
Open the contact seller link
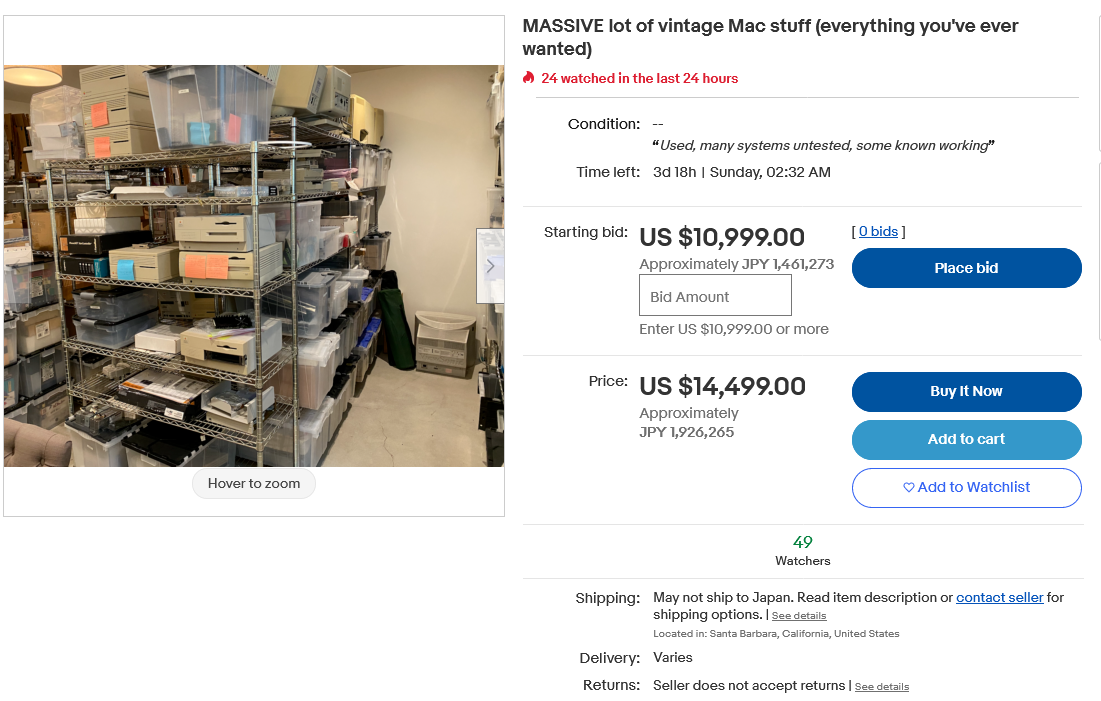pos(999,597)
